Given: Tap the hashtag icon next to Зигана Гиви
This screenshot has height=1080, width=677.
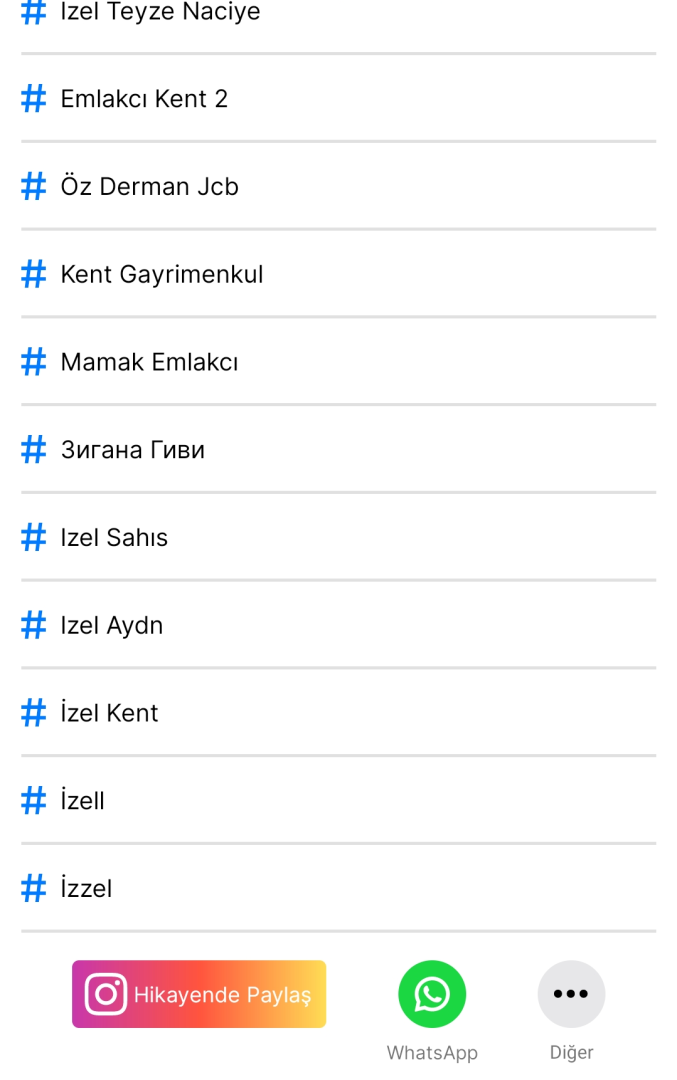Looking at the screenshot, I should pos(34,450).
